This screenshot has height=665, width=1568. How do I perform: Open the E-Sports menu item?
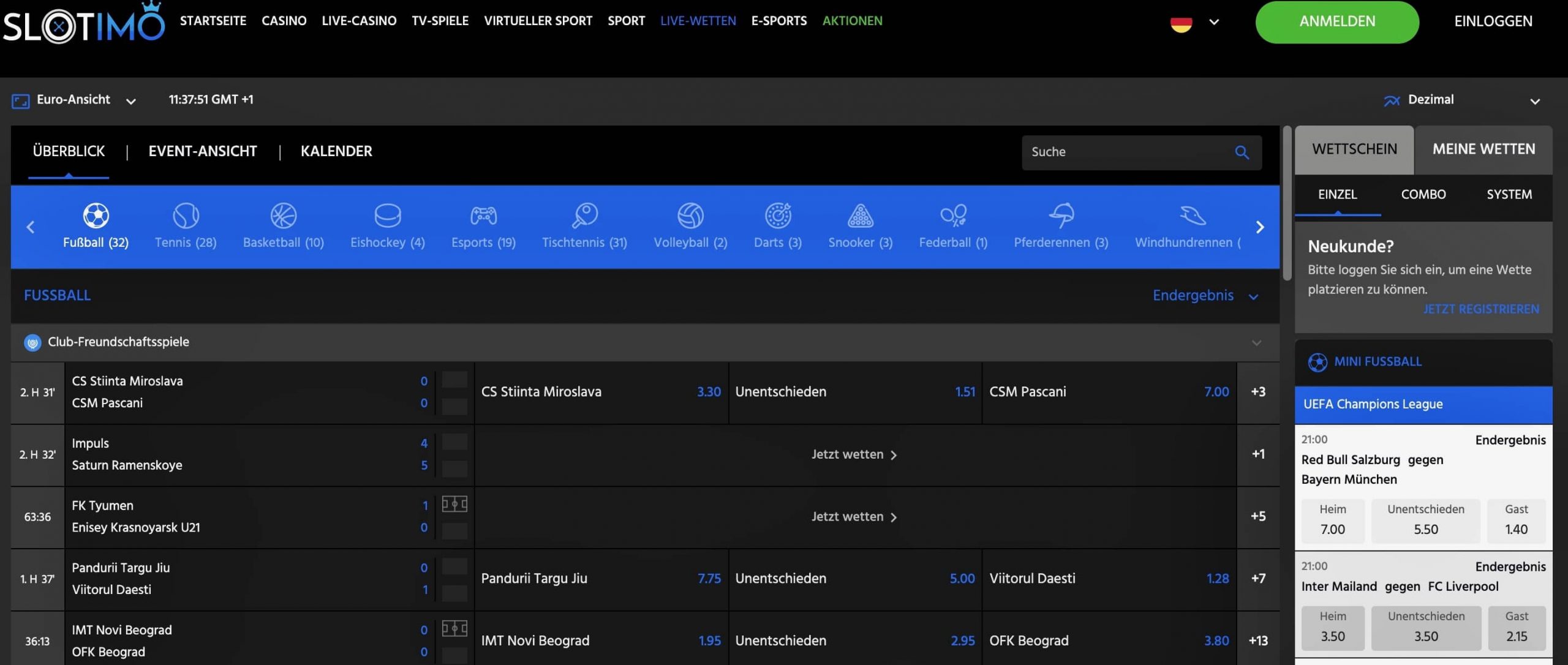point(779,21)
